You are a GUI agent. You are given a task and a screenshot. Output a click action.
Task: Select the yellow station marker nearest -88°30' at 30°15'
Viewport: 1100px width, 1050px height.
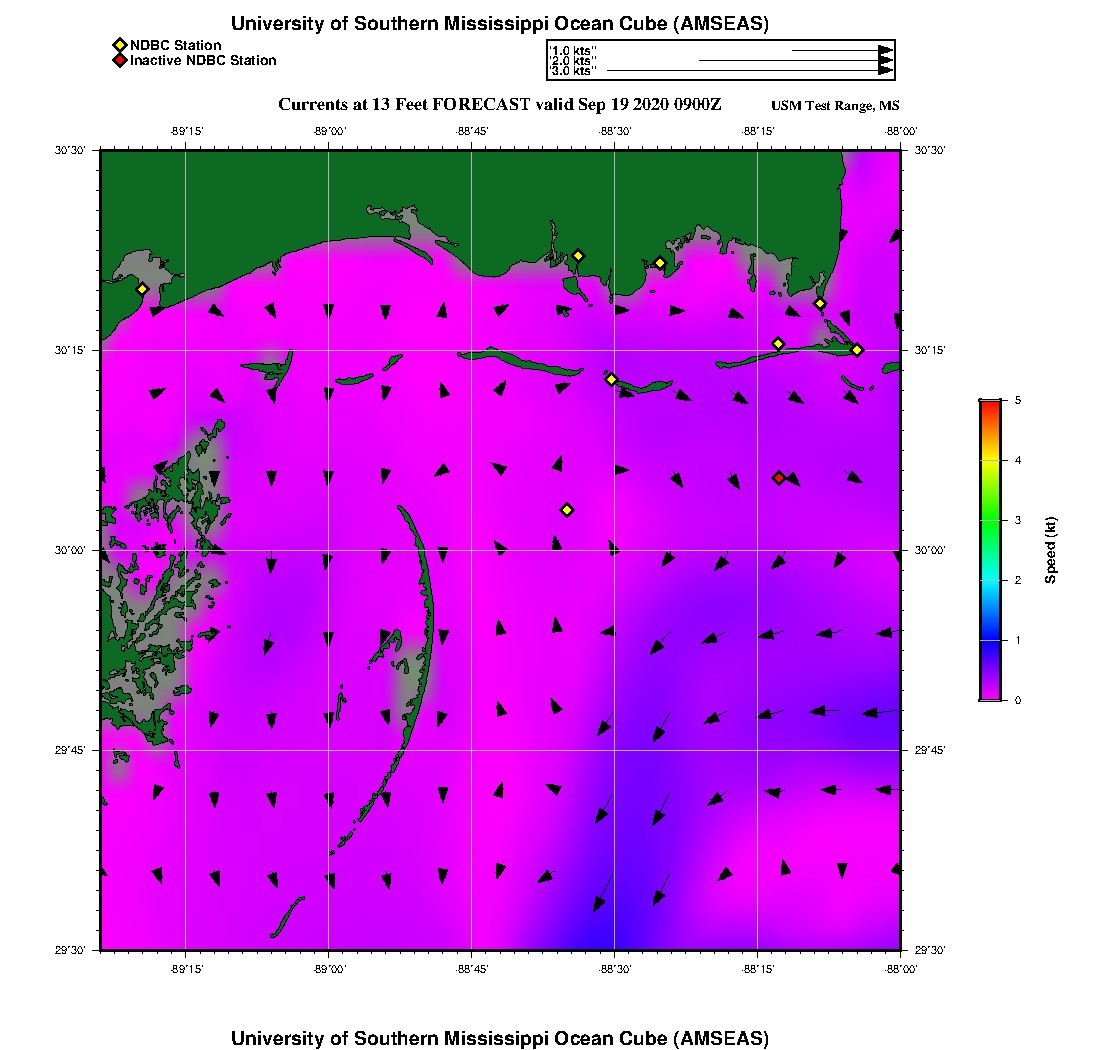(611, 379)
